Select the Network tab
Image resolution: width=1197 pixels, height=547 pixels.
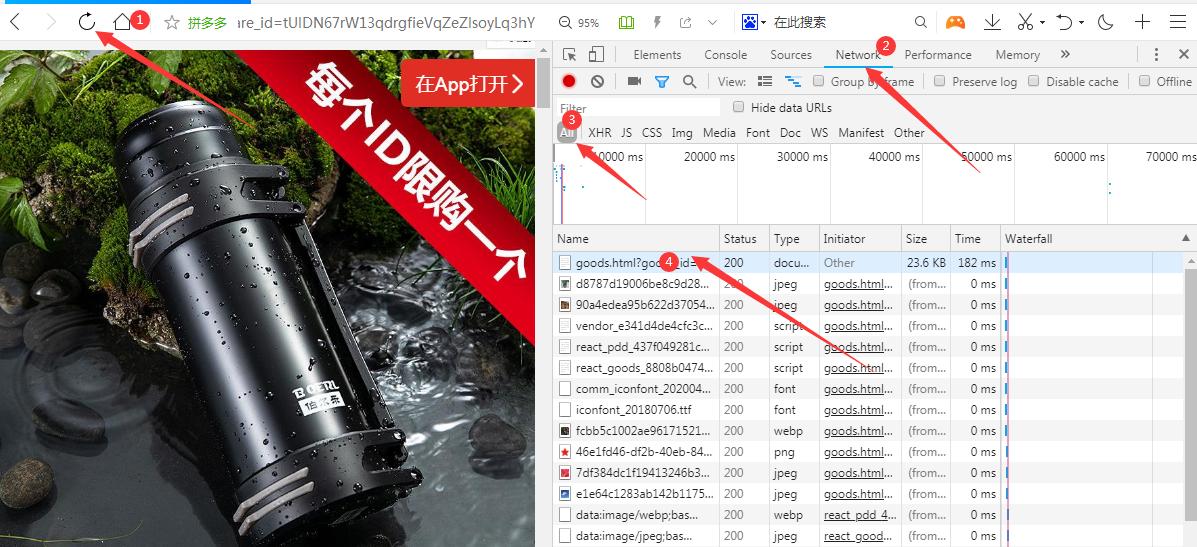click(x=857, y=54)
